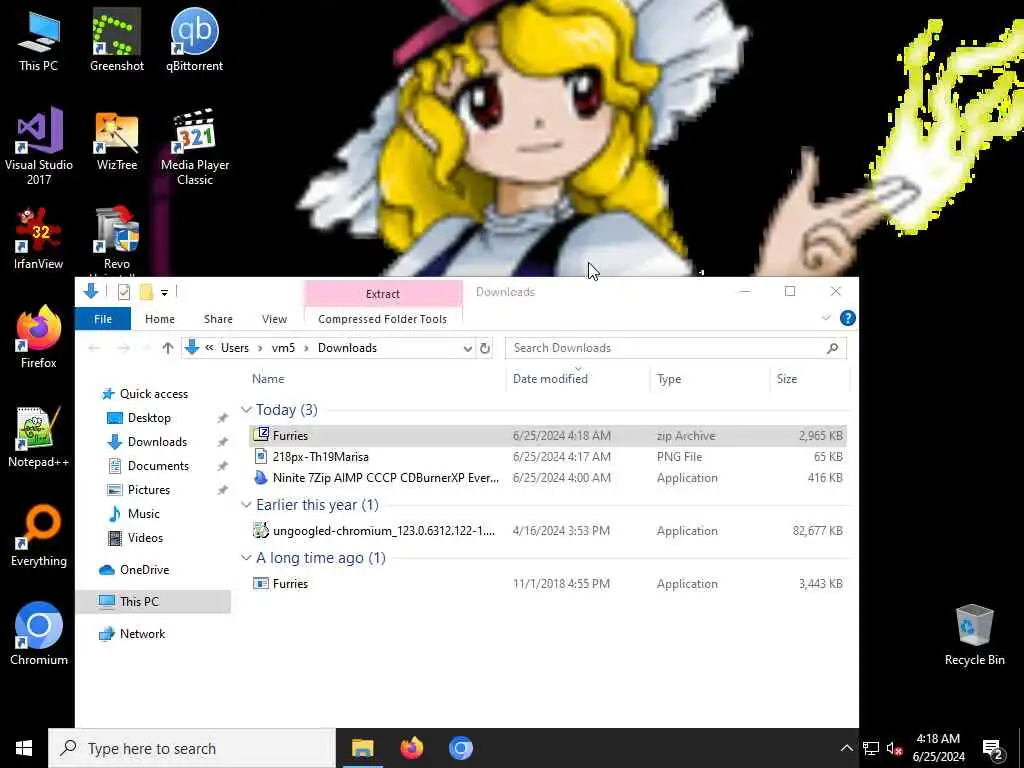
Task: Collapse the Earlier this year (1) group
Action: click(246, 505)
